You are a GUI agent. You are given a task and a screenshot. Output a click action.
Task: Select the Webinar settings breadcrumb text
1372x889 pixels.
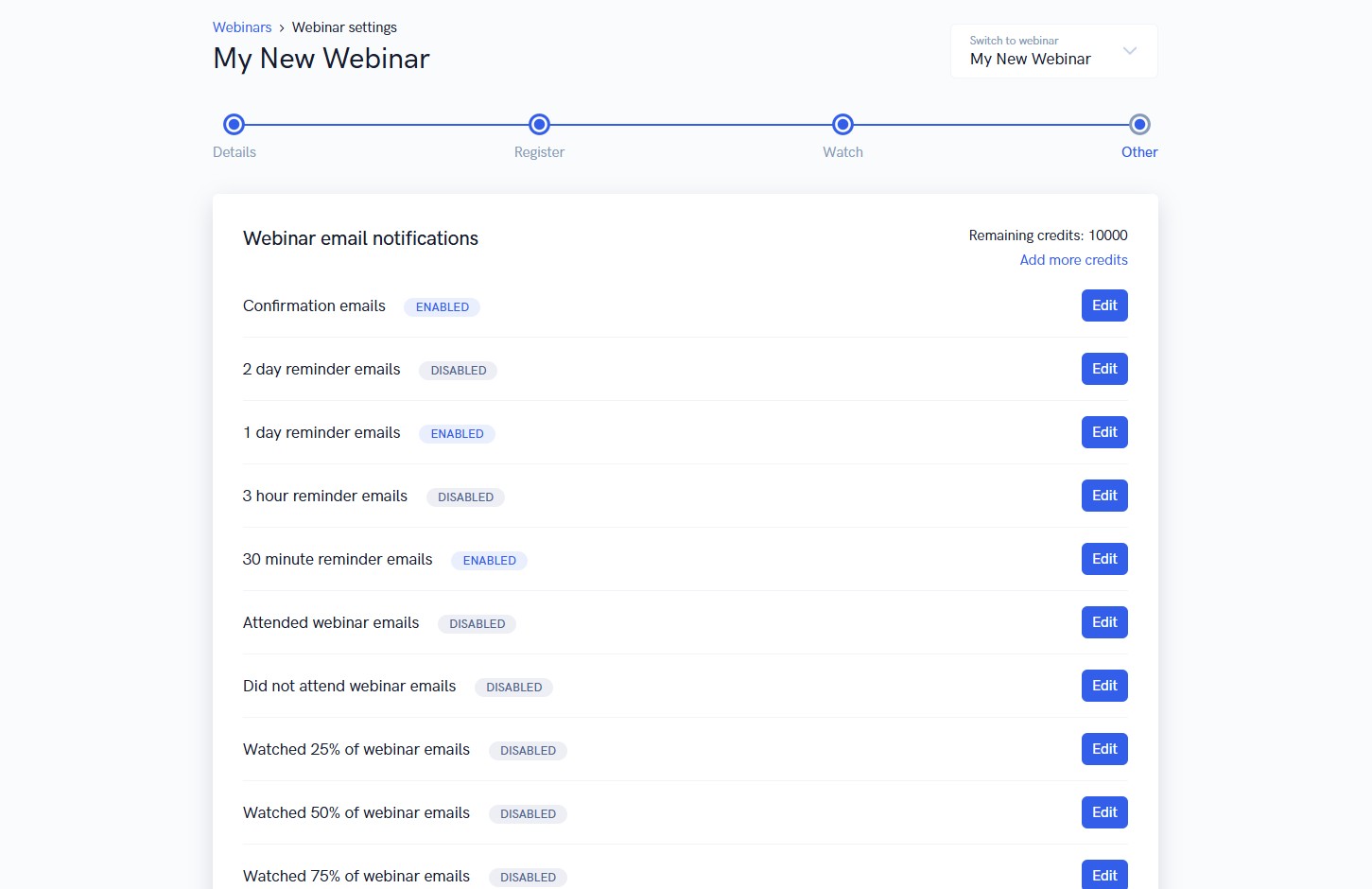(344, 26)
